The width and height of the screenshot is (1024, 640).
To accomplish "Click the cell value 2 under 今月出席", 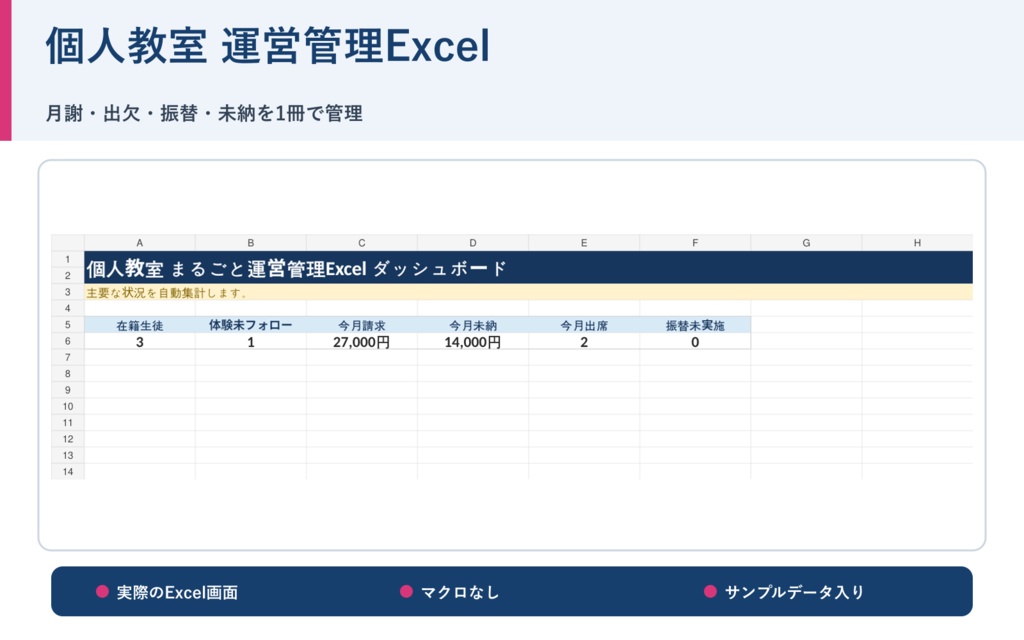I will pos(584,342).
